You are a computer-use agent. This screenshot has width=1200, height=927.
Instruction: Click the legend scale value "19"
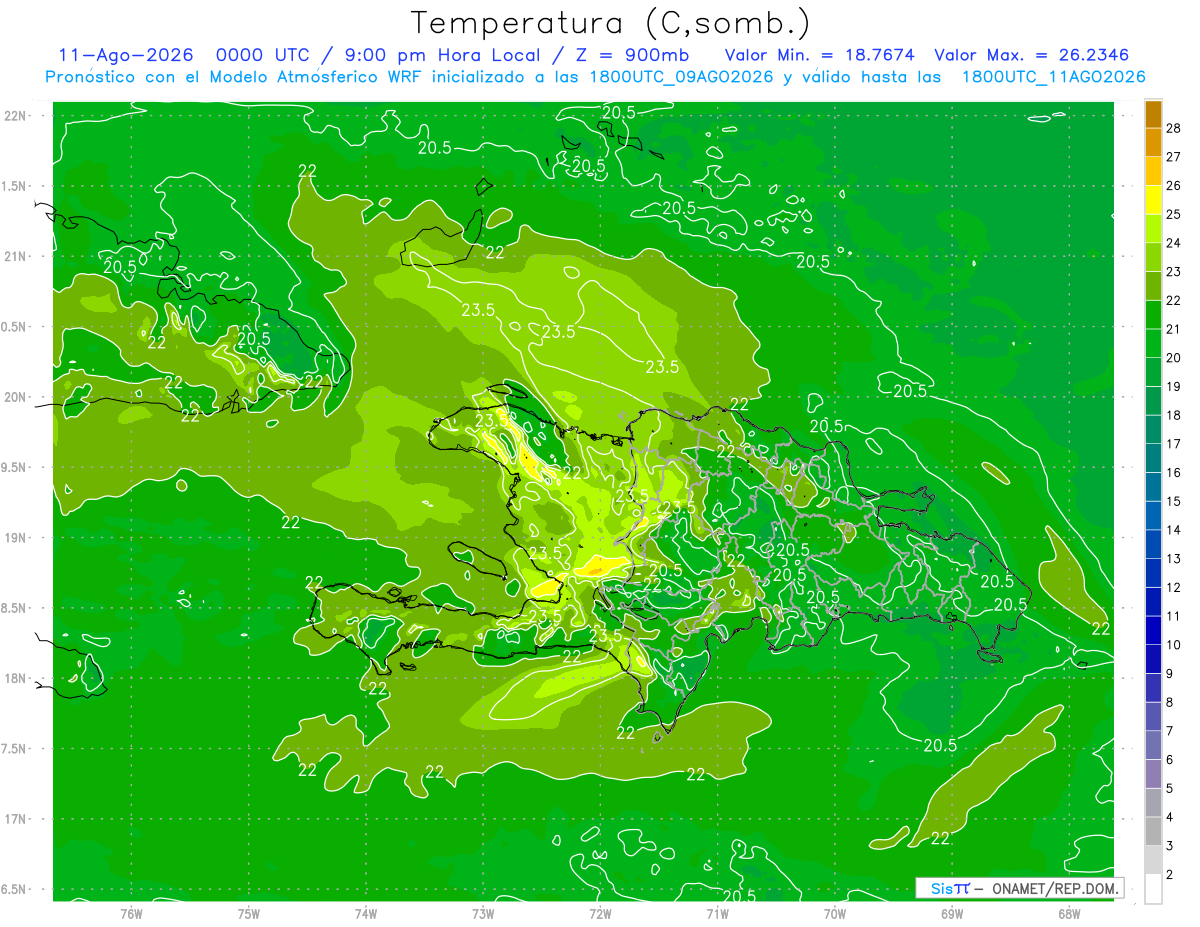click(1174, 386)
